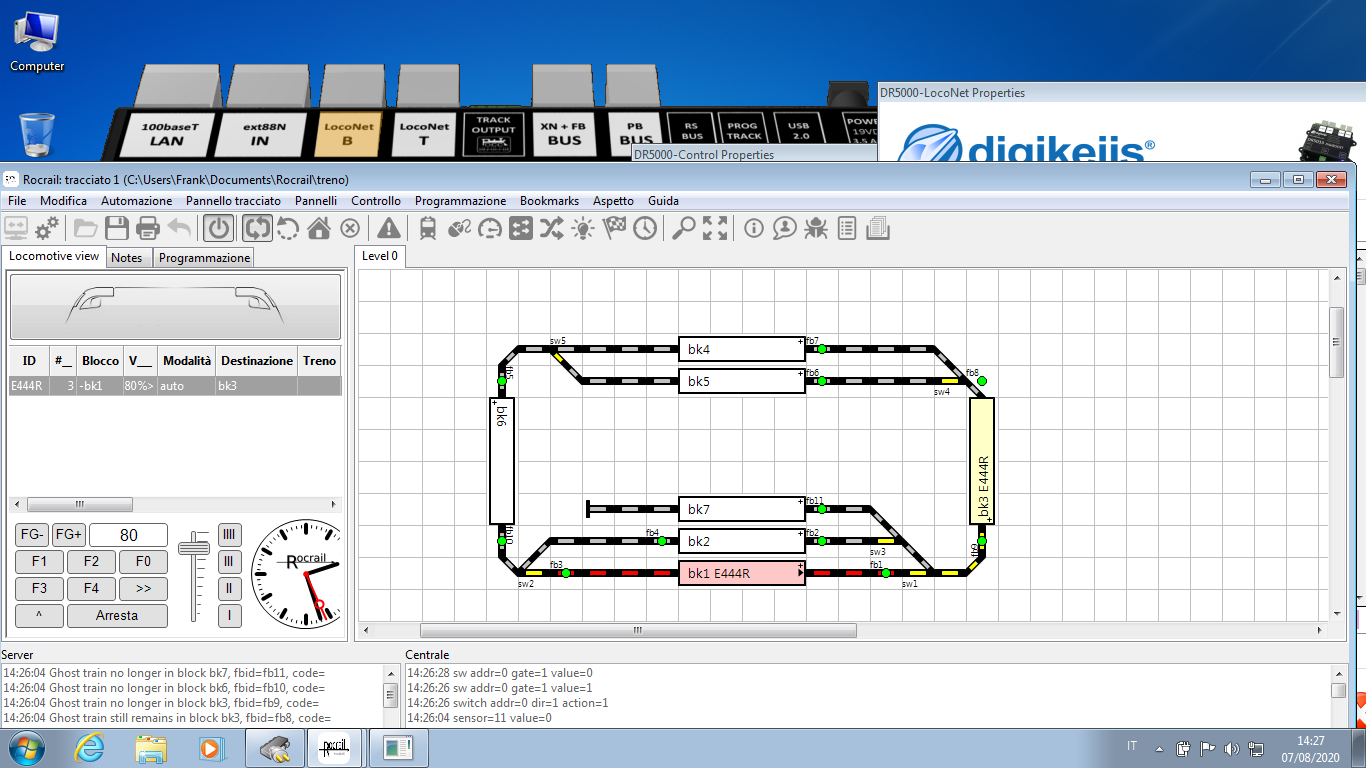The width and height of the screenshot is (1366, 768).
Task: Toggle automatic mode in toolbar
Action: tap(257, 228)
